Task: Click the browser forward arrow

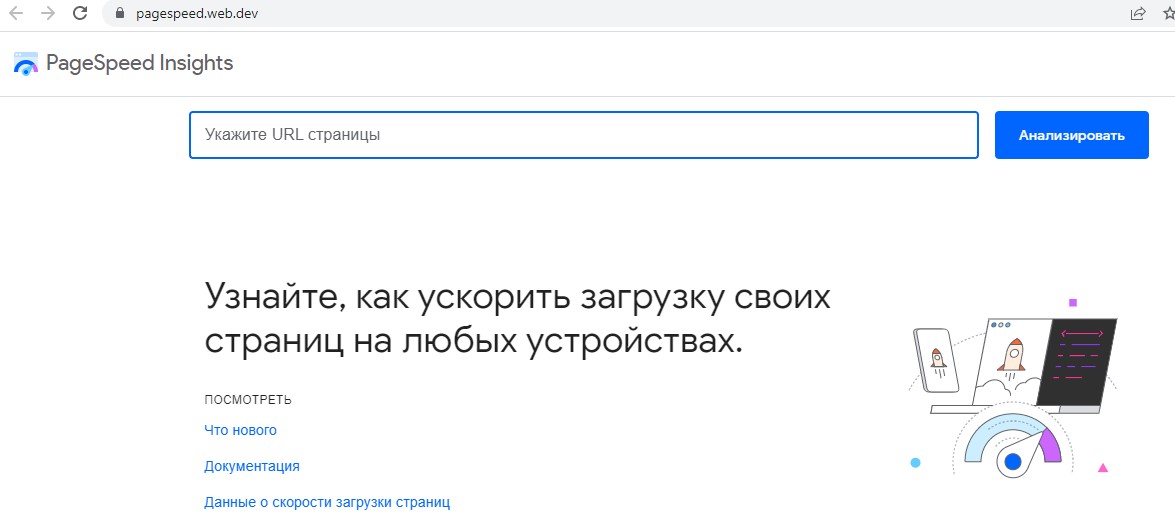Action: coord(47,14)
